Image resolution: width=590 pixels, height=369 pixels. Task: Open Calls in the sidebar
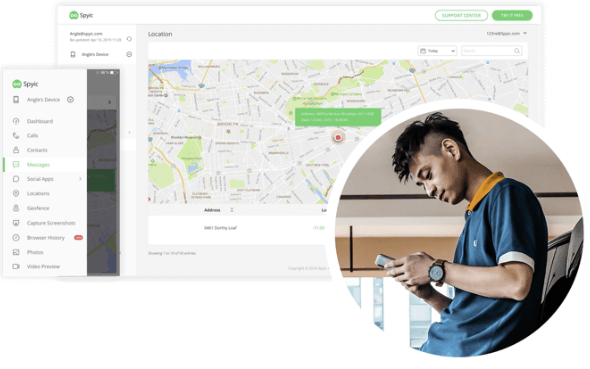32,135
